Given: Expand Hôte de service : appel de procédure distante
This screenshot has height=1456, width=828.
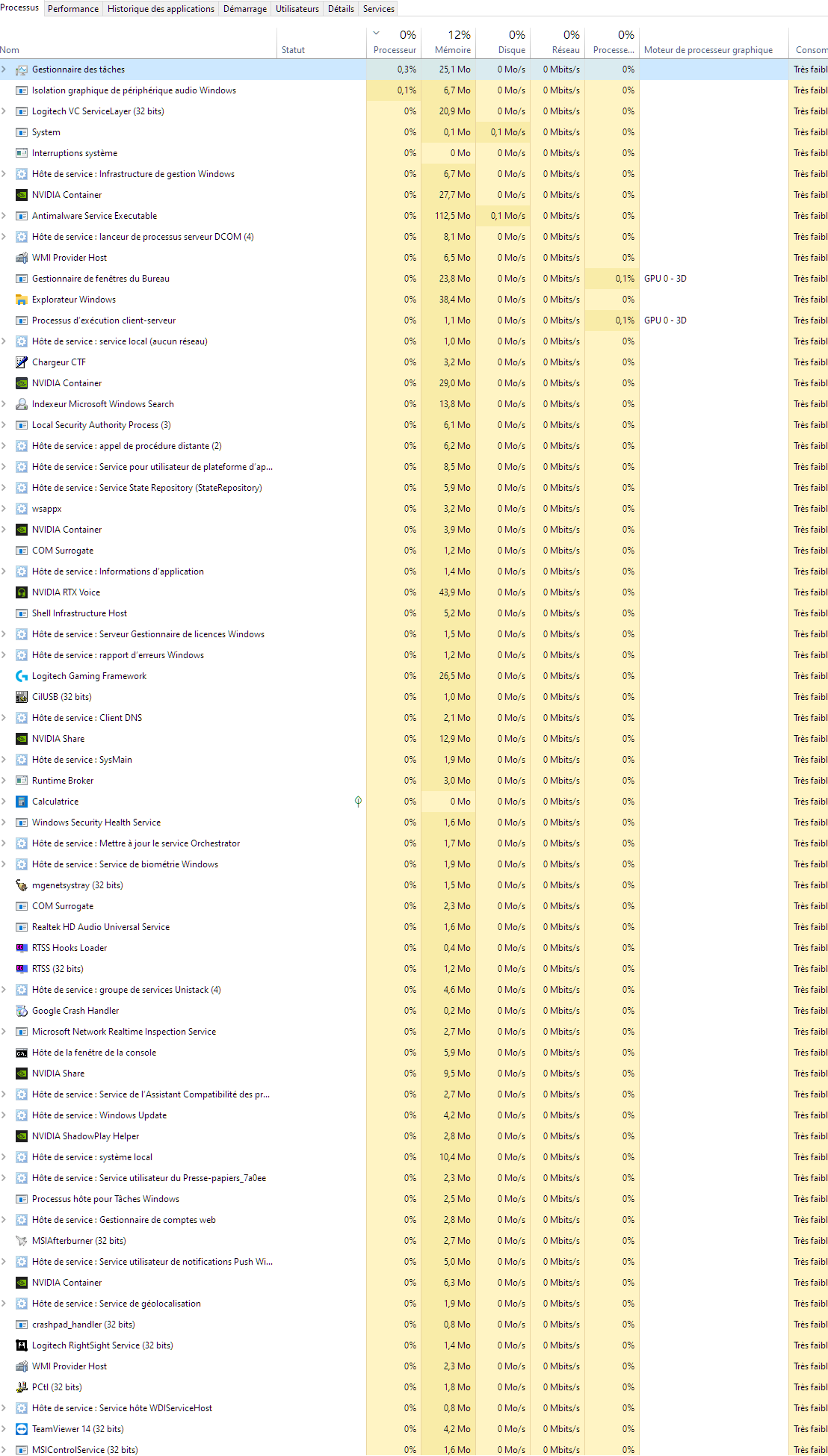Looking at the screenshot, I should click(x=4, y=446).
